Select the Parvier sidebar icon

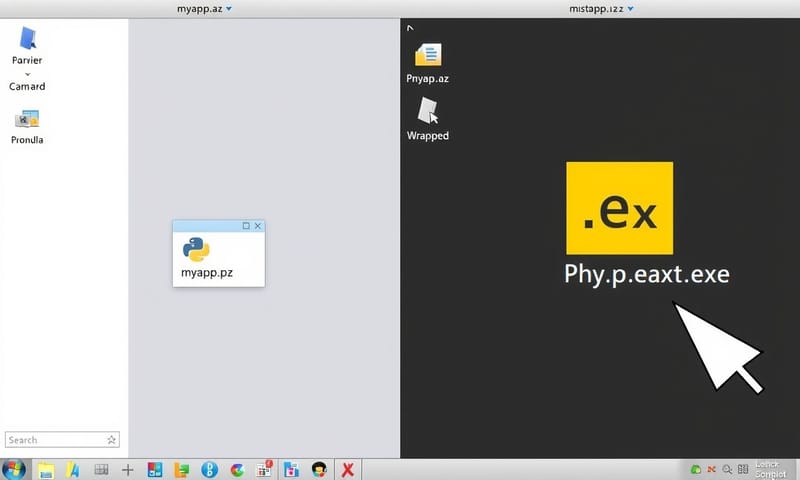tap(28, 39)
